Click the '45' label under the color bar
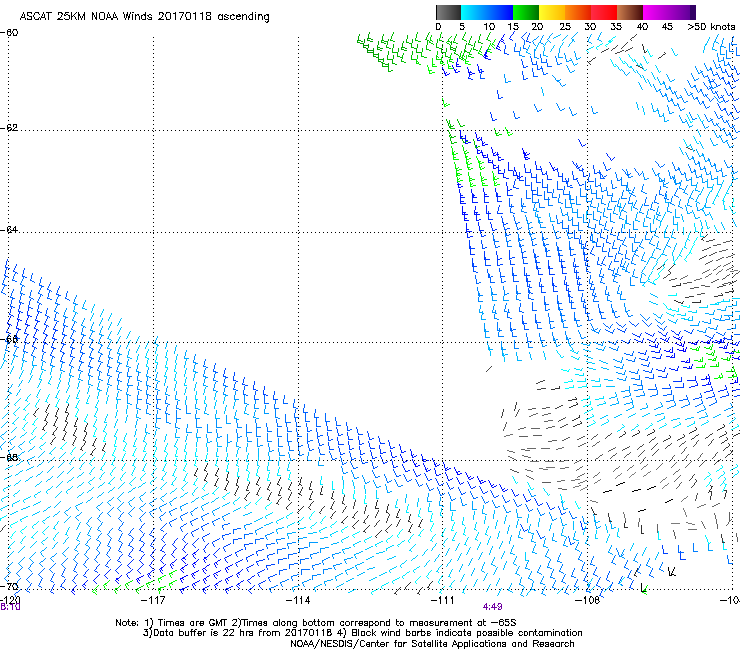Viewport: 740px width, 650px height. click(667, 27)
